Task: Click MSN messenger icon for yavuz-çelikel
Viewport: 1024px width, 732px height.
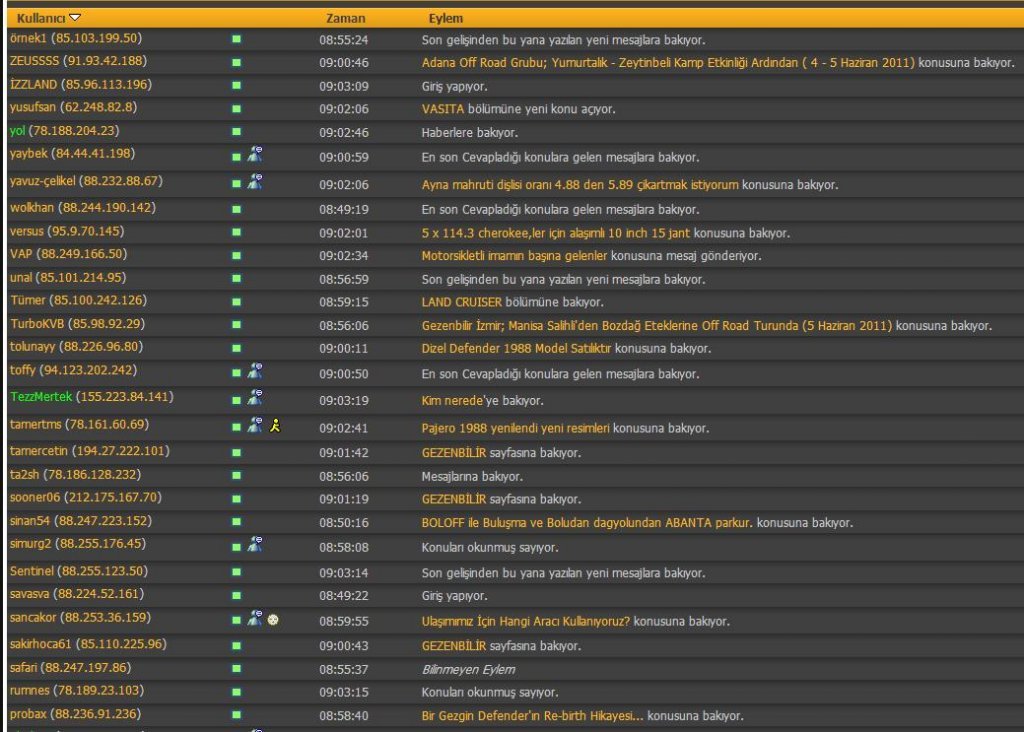Action: 255,182
